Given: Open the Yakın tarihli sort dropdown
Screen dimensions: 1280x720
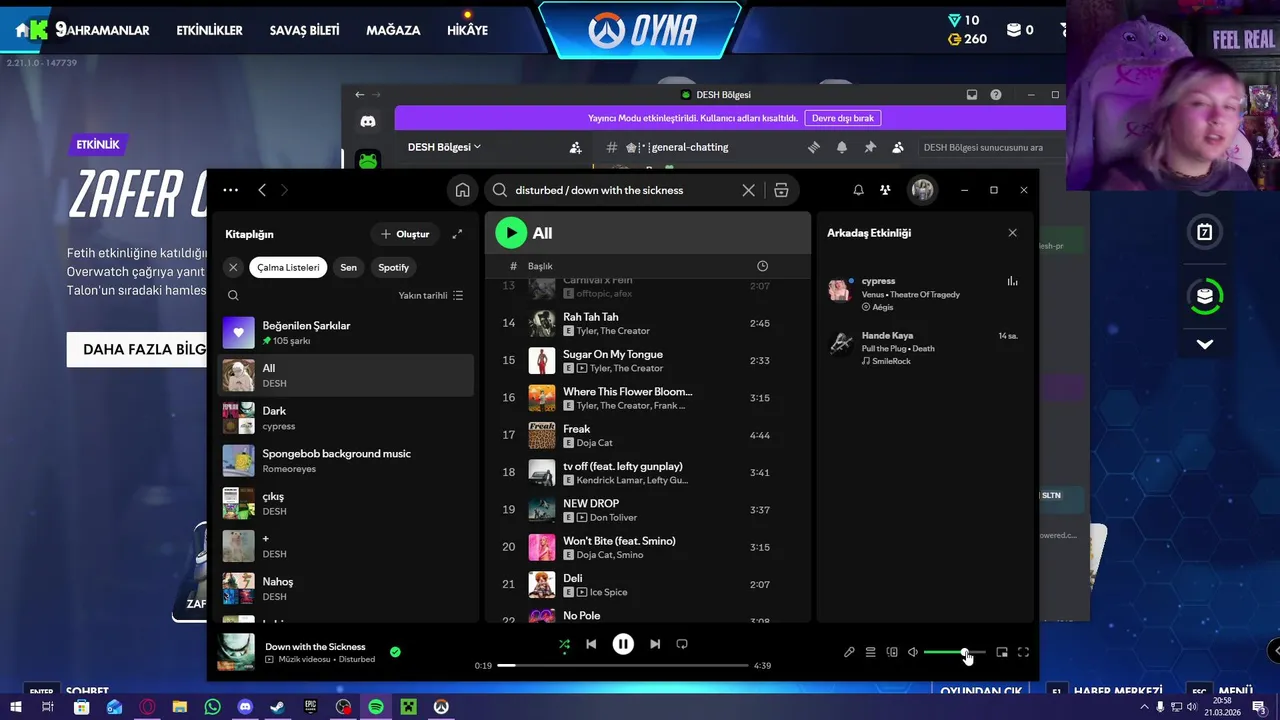Looking at the screenshot, I should [x=431, y=295].
